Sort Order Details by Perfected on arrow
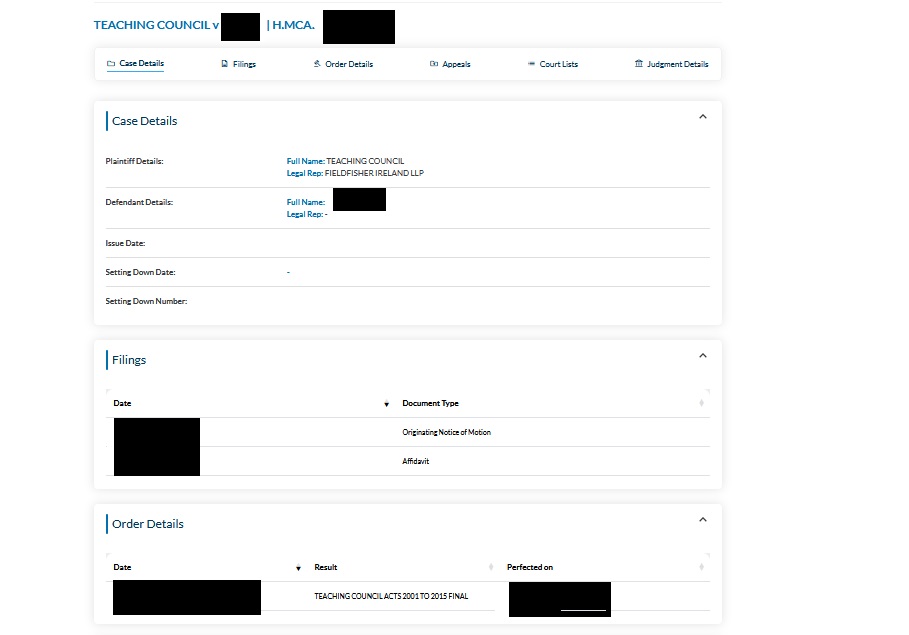The width and height of the screenshot is (909, 635). 701,567
